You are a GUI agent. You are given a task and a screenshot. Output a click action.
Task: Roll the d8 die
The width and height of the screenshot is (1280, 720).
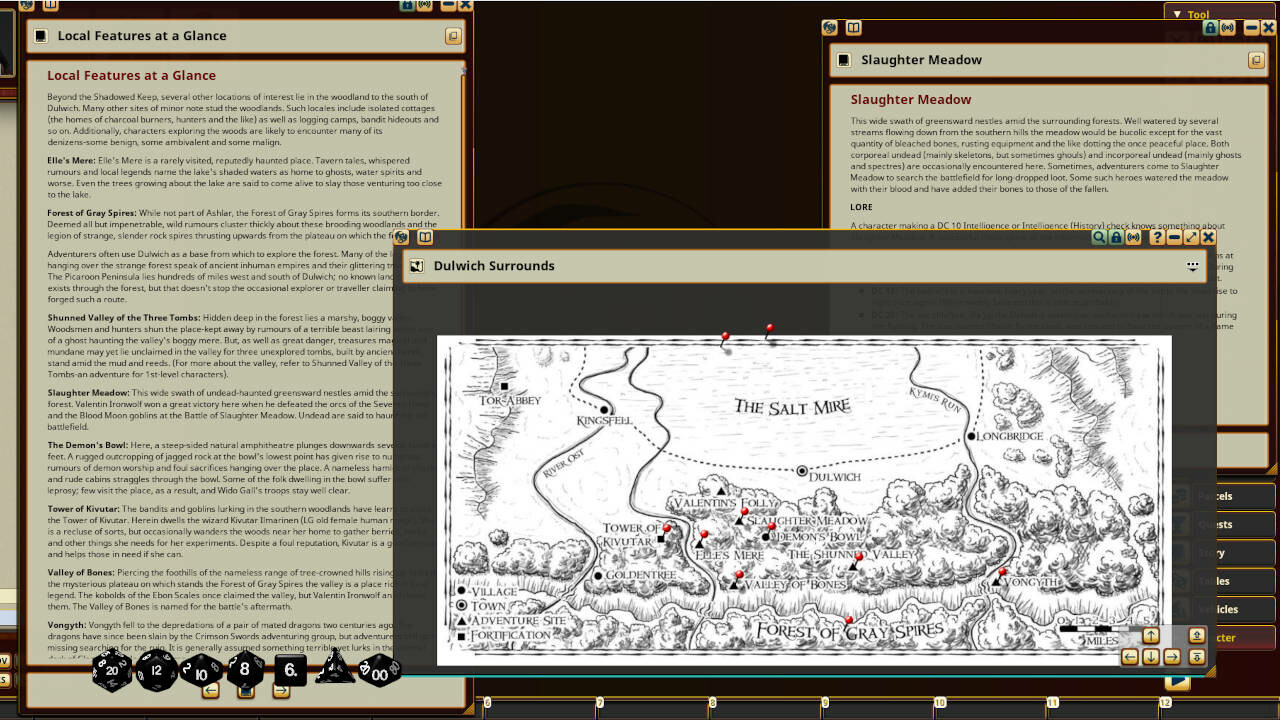click(244, 671)
